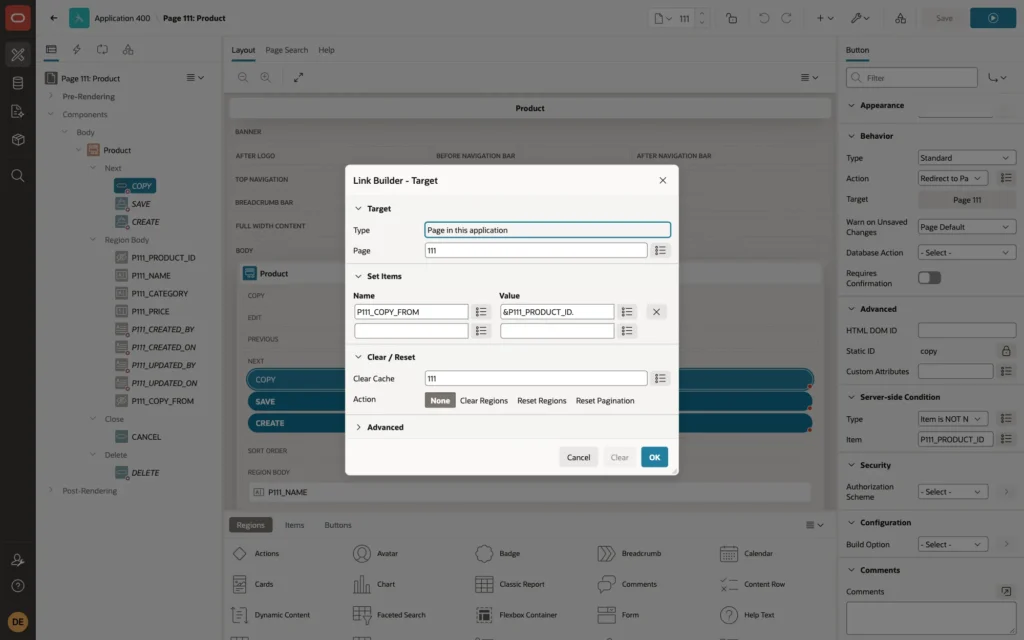Open the Help tab

[x=326, y=50]
